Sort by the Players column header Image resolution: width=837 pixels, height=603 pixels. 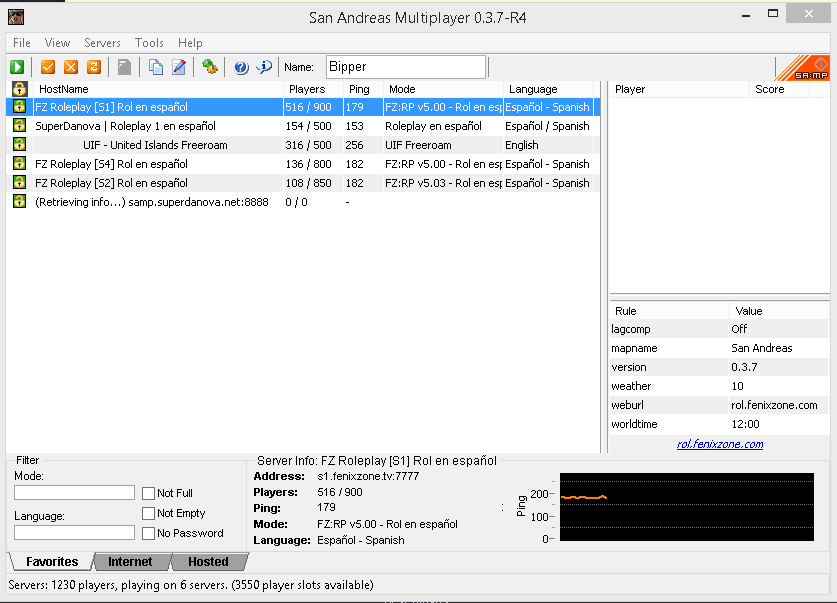313,89
